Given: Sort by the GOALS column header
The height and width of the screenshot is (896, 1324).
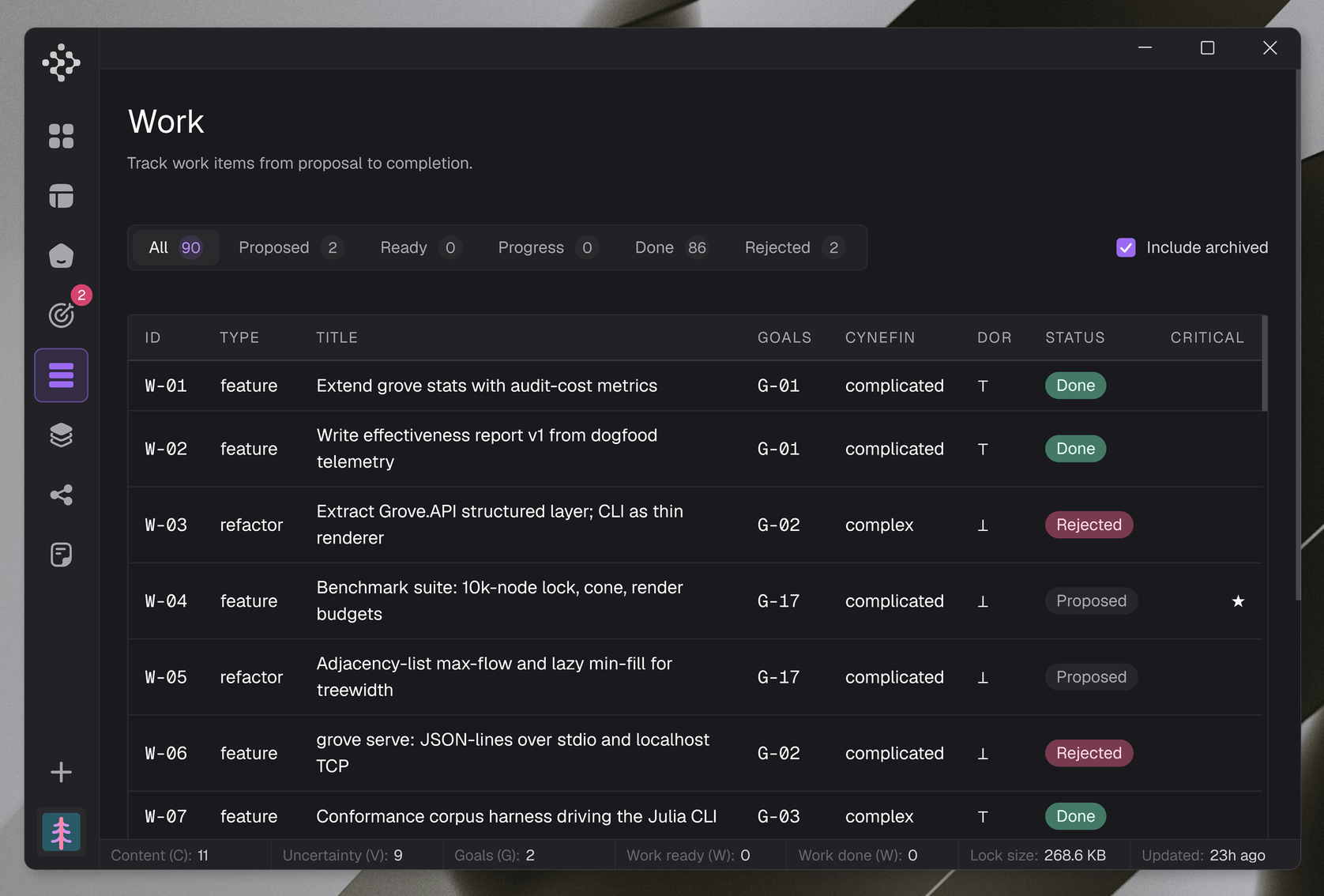Looking at the screenshot, I should 784,337.
